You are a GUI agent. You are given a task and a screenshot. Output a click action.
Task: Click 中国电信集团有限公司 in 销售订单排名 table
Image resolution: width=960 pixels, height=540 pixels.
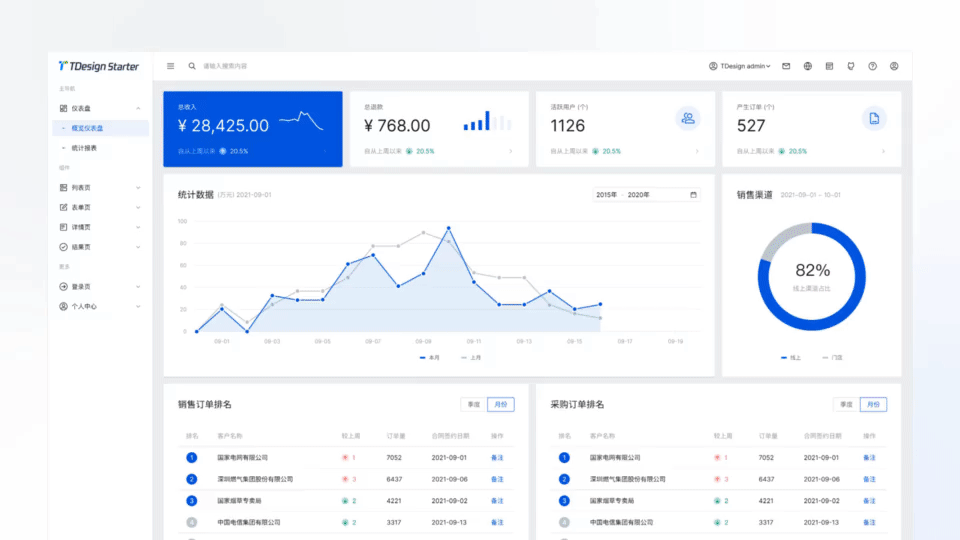[249, 522]
